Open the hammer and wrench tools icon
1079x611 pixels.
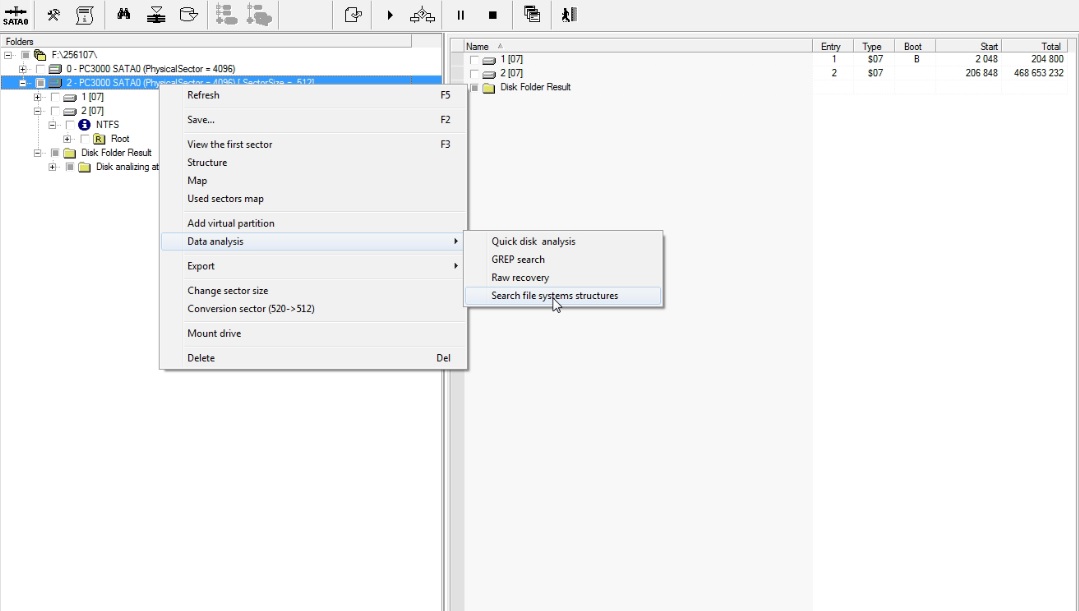coord(53,15)
